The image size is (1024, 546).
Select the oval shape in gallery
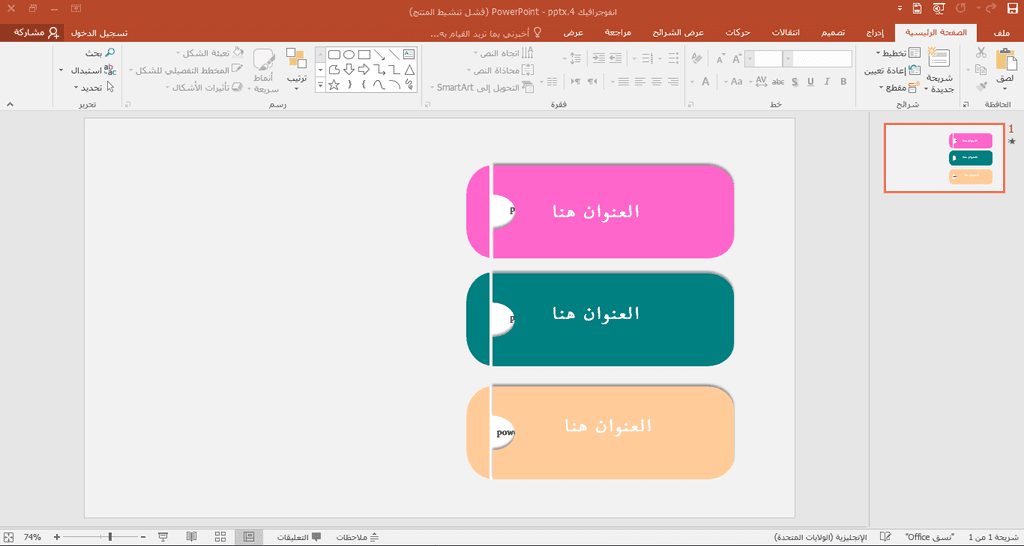tap(349, 54)
